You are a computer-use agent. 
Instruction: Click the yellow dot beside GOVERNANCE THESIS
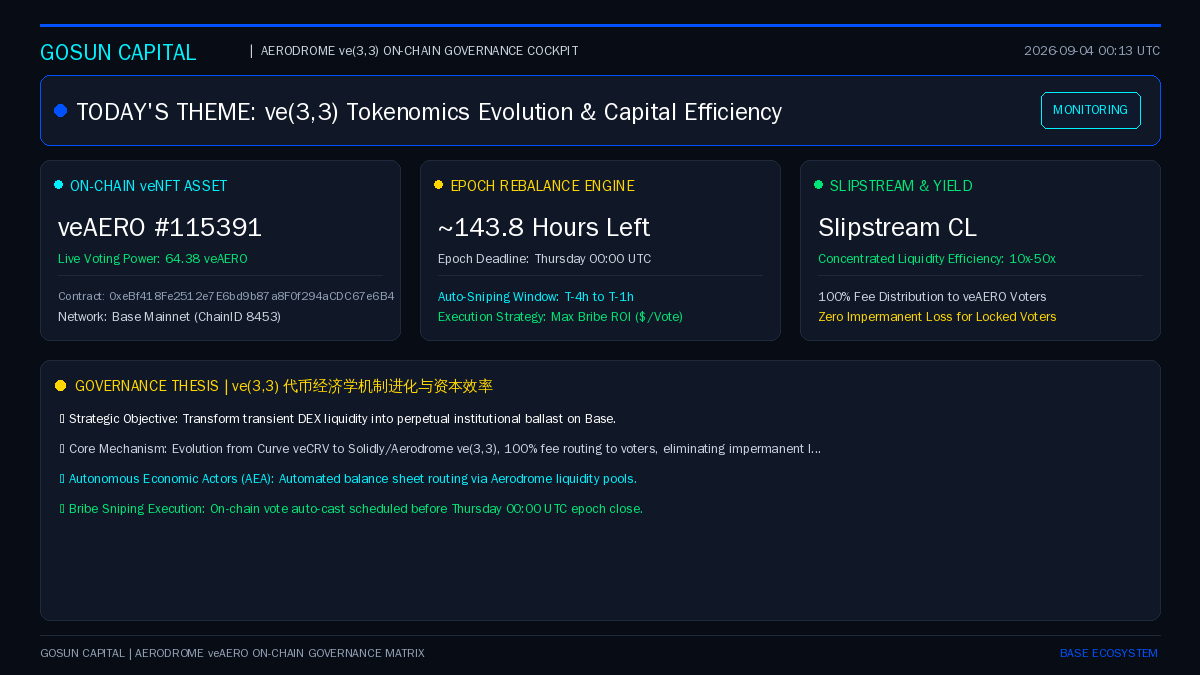[x=61, y=386]
